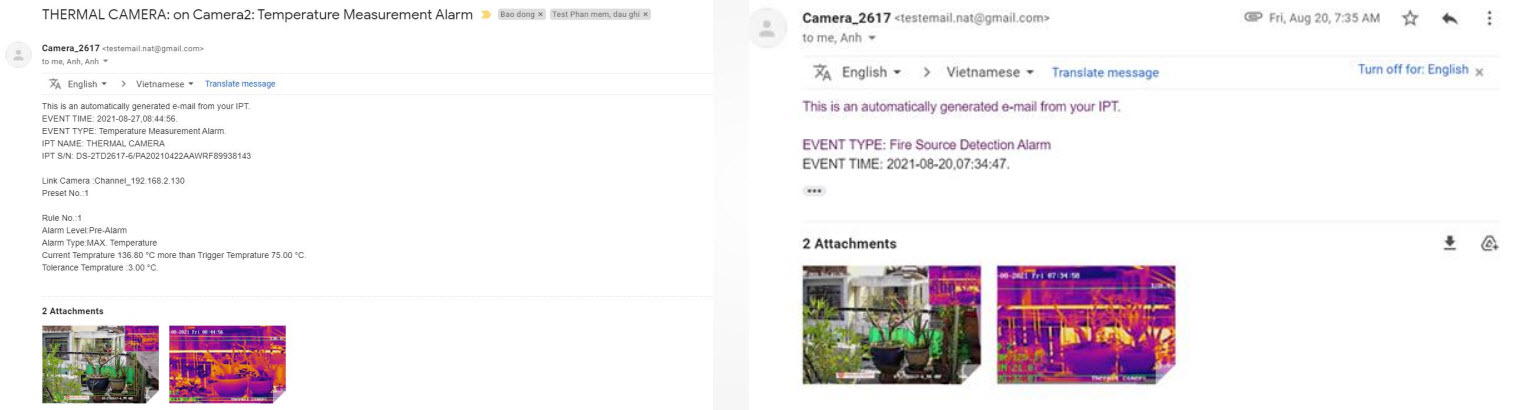Remove the 'Bao dong' label
This screenshot has width=1524, height=410.
pyautogui.click(x=541, y=15)
